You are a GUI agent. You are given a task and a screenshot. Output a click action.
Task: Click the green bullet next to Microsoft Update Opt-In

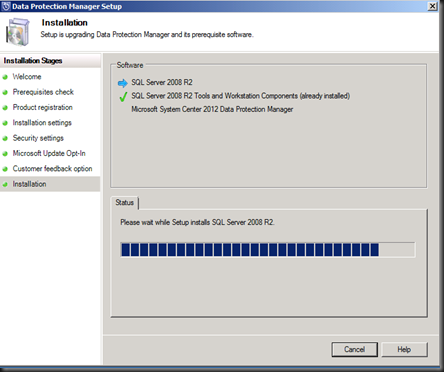[x=5, y=154]
